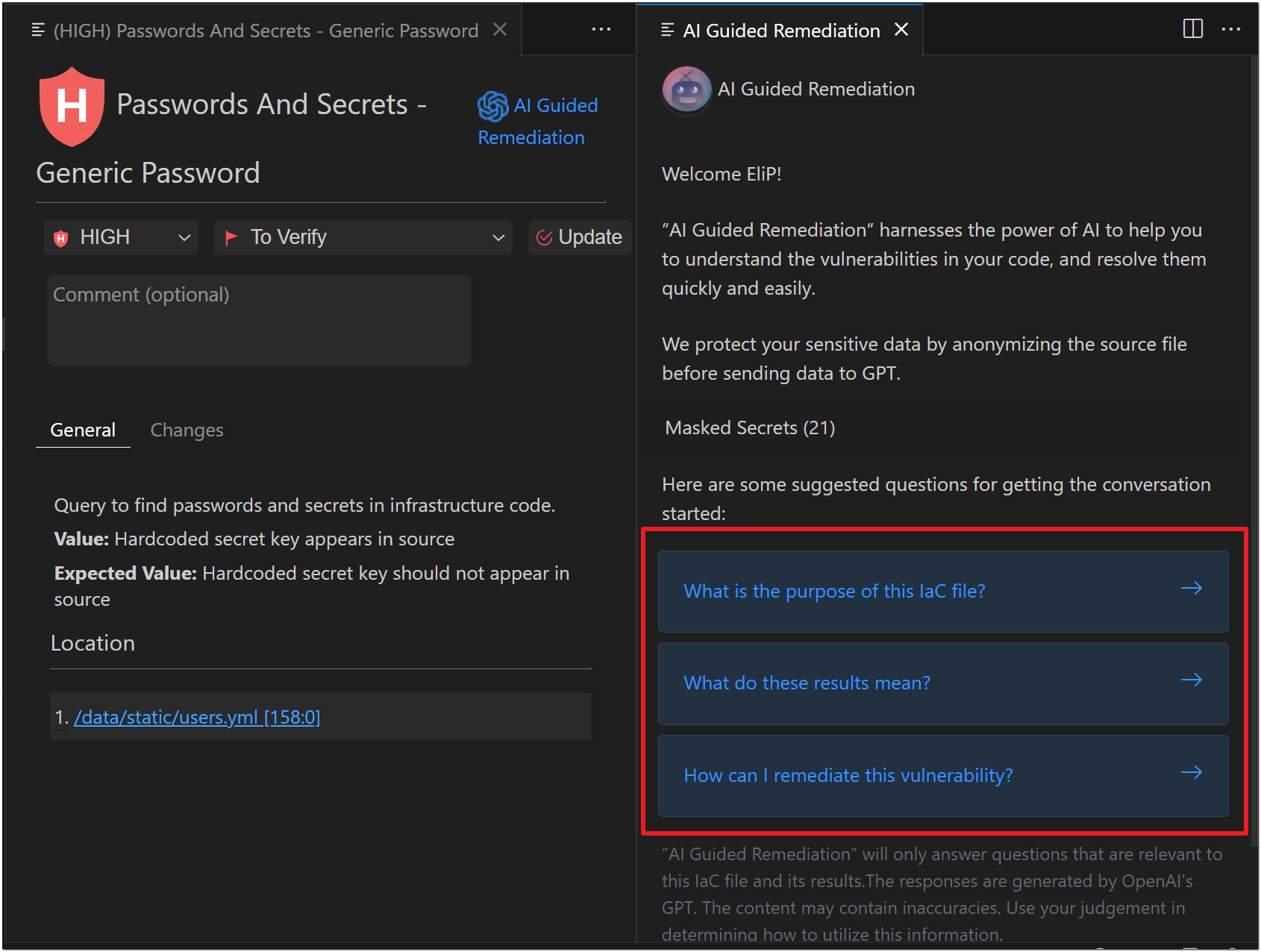The height and width of the screenshot is (952, 1261).
Task: Click the Update button
Action: pos(580,237)
